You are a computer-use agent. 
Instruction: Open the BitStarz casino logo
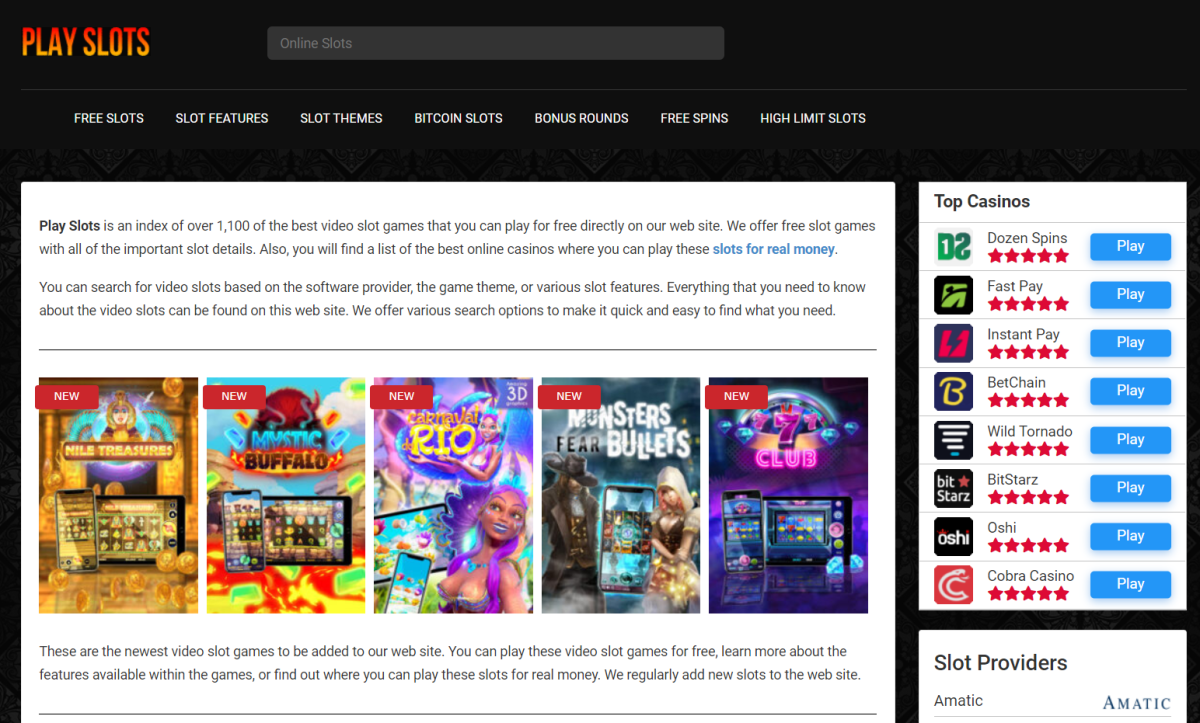click(953, 488)
